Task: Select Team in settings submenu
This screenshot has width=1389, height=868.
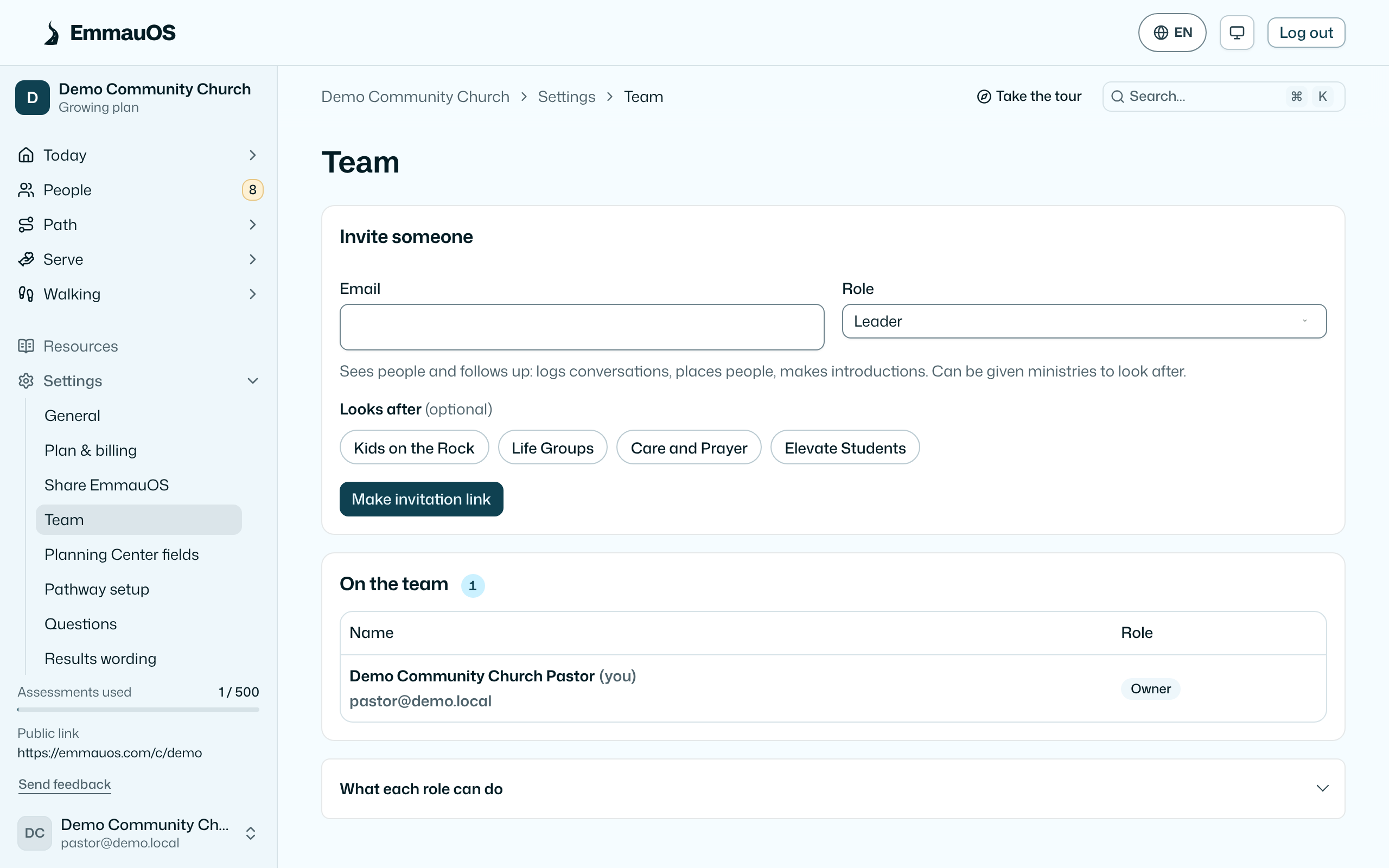Action: 138,520
